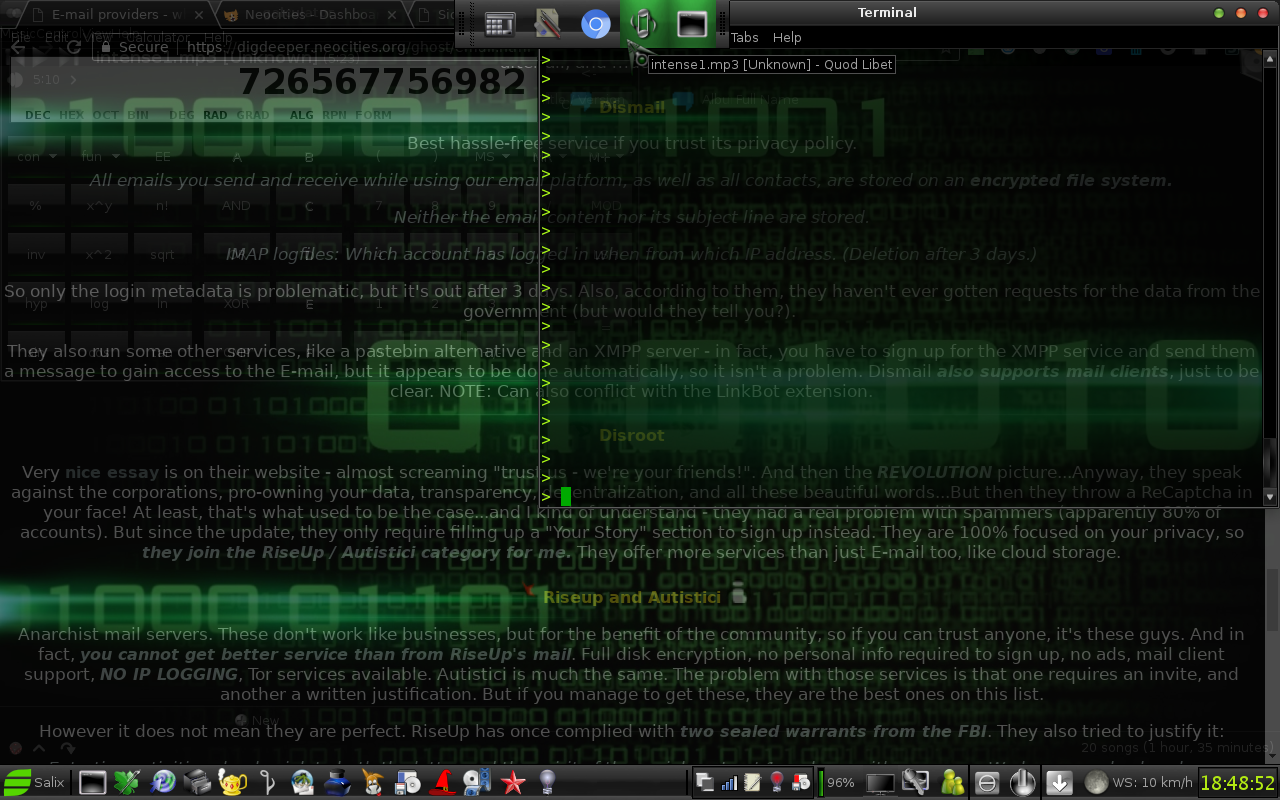
Task: Switch to the Neocities Dashboard browser tab
Action: (300, 14)
